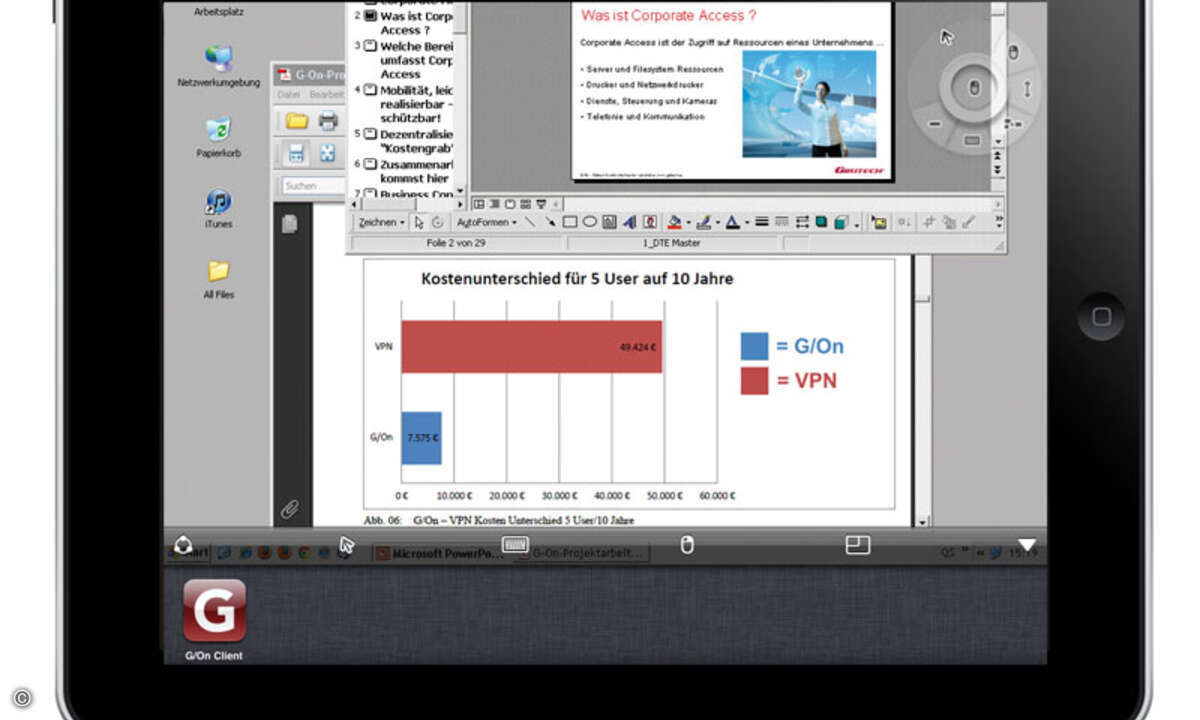This screenshot has height=720, width=1200.
Task: Select the Arrow drawing tool
Action: (550, 222)
